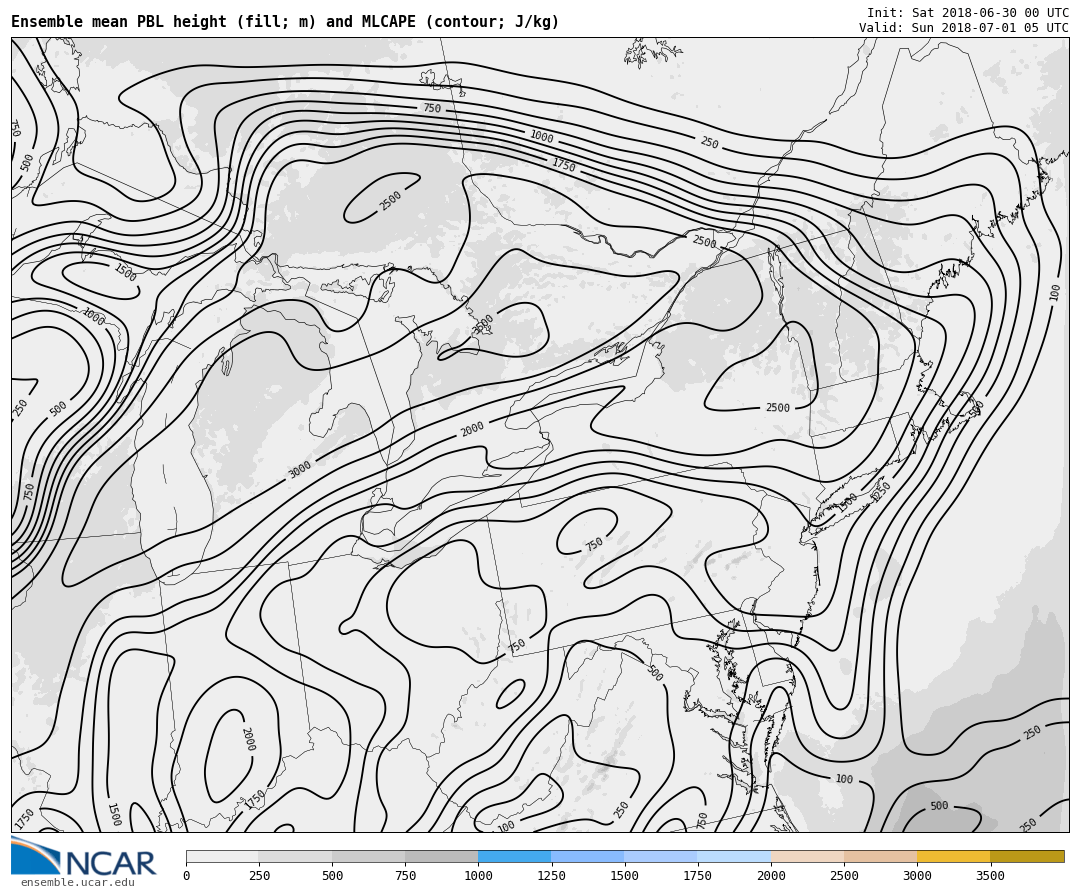The height and width of the screenshot is (895, 1080).
Task: Pick the 500–750 medium gray colorbar swatch
Action: (368, 856)
